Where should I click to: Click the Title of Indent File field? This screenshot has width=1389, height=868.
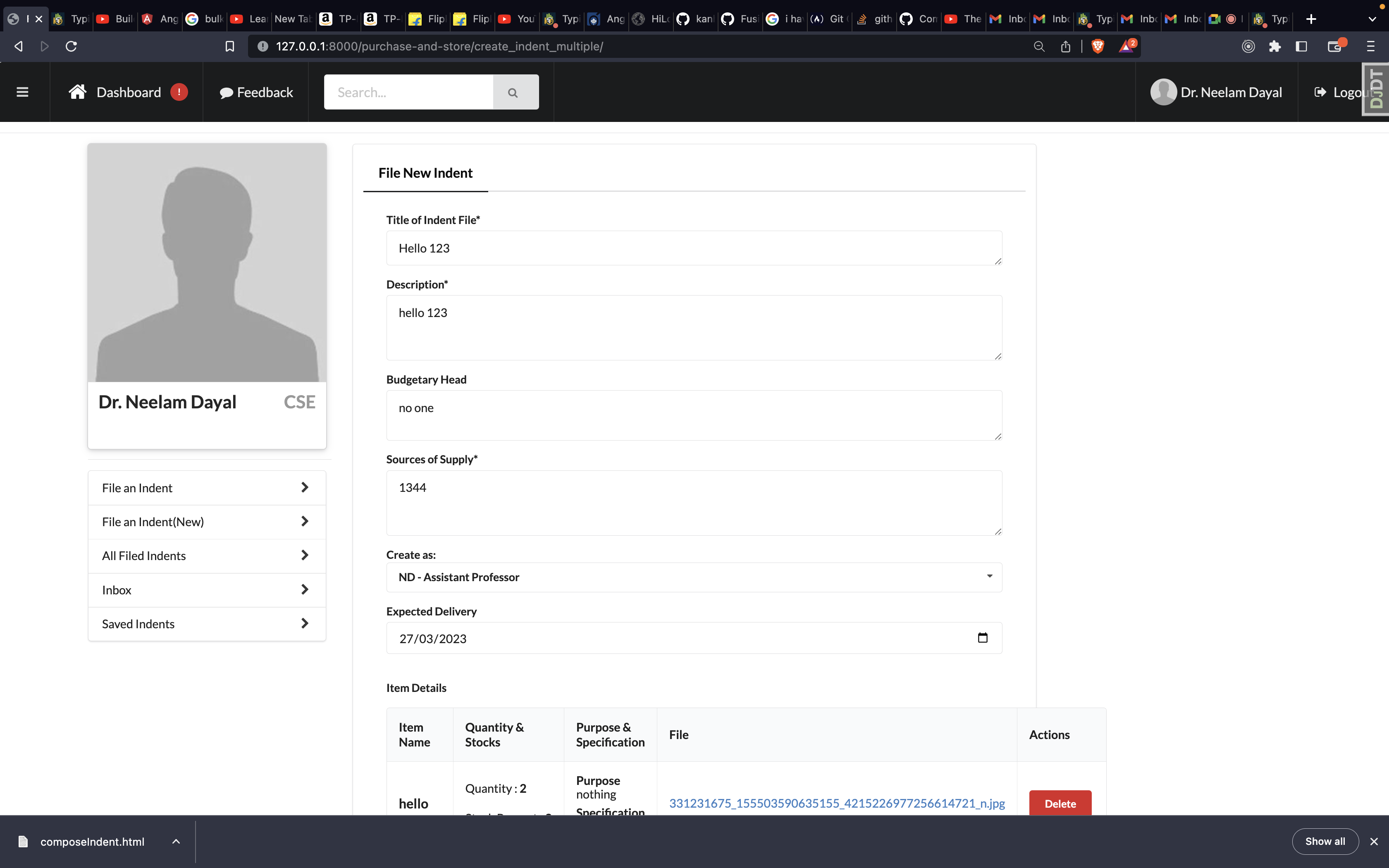(x=693, y=248)
